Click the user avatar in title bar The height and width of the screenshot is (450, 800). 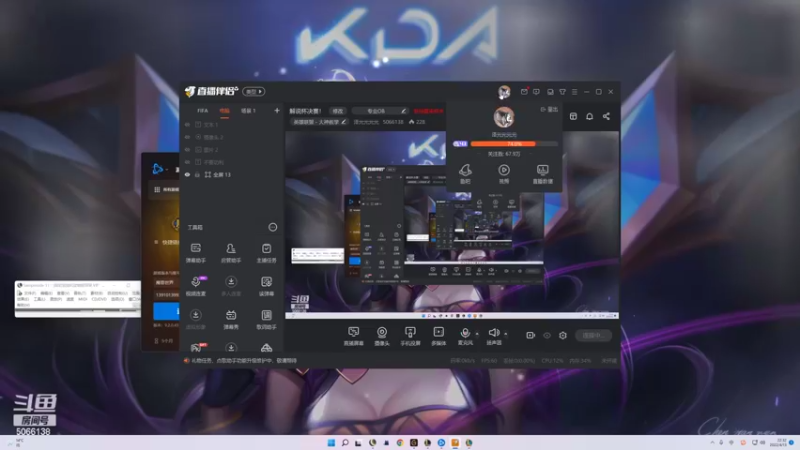(504, 92)
